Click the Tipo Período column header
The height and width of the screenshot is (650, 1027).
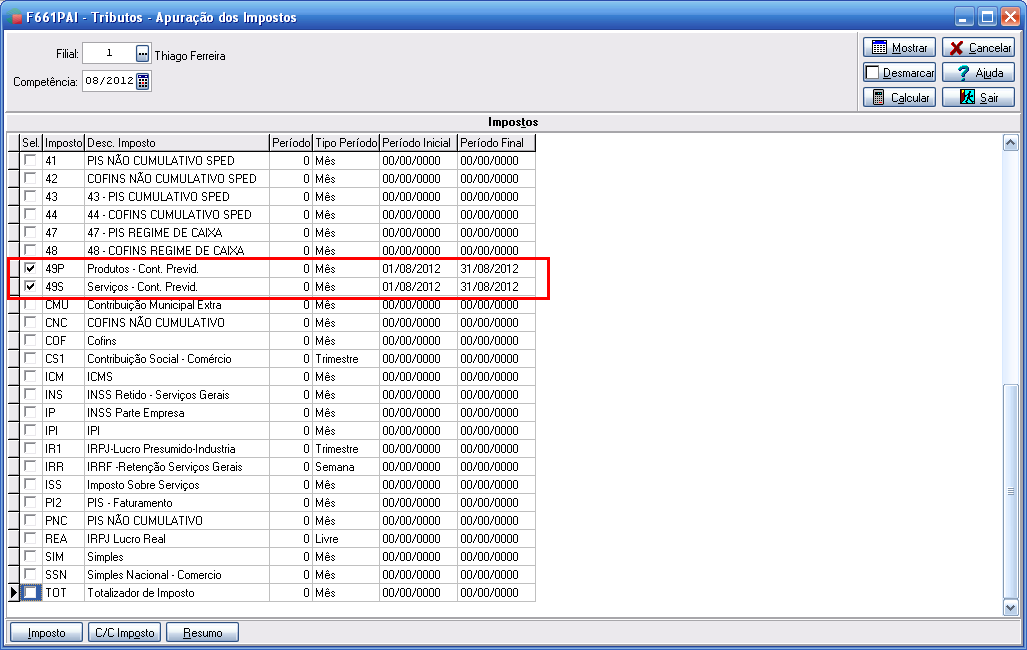pos(346,143)
